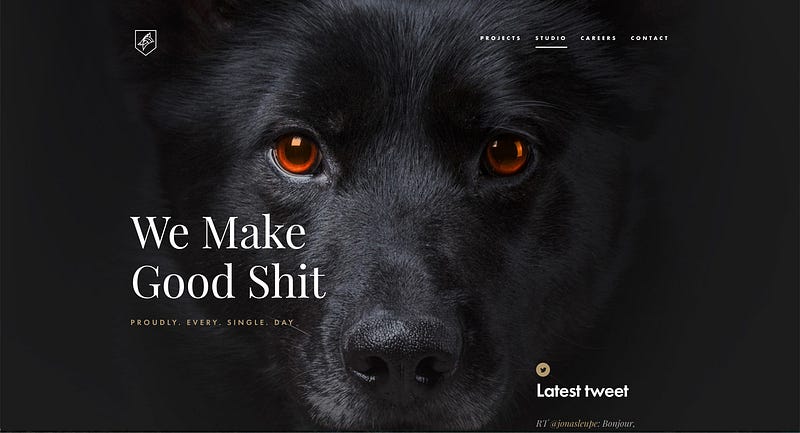
Task: Go to the Careers page
Action: (598, 38)
